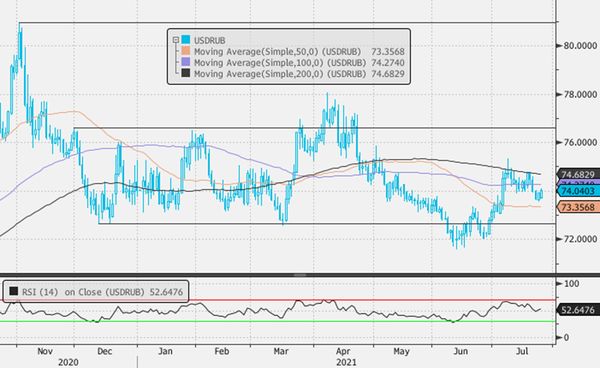
Task: Click the 52.6476 RSI axis tag
Action: pyautogui.click(x=578, y=309)
